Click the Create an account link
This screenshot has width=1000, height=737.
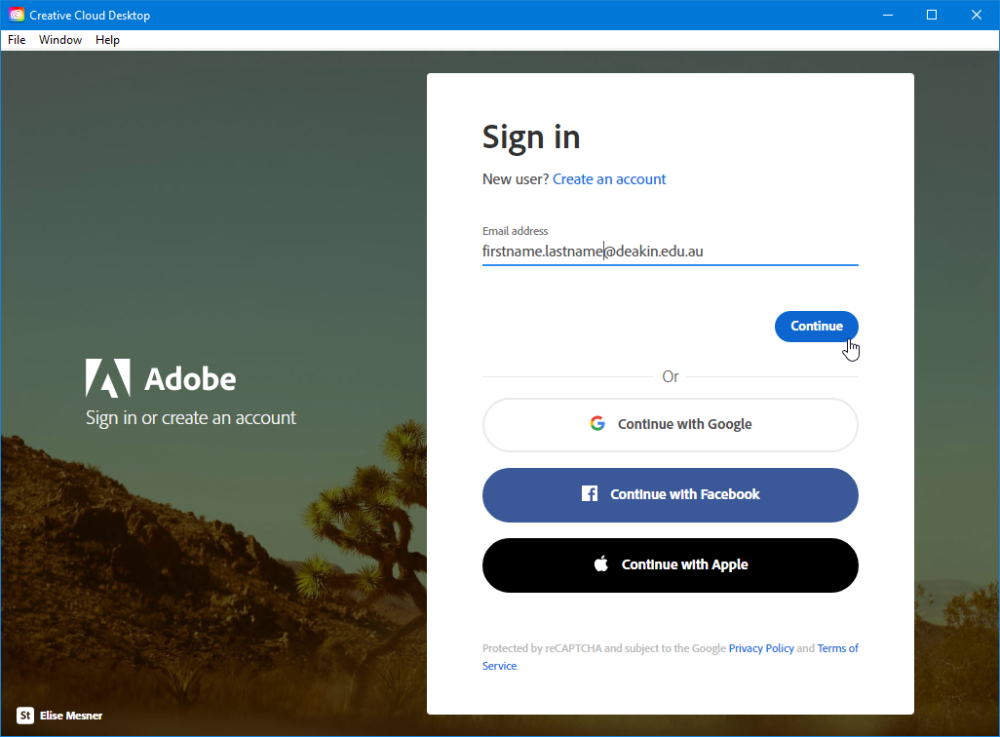coord(609,179)
